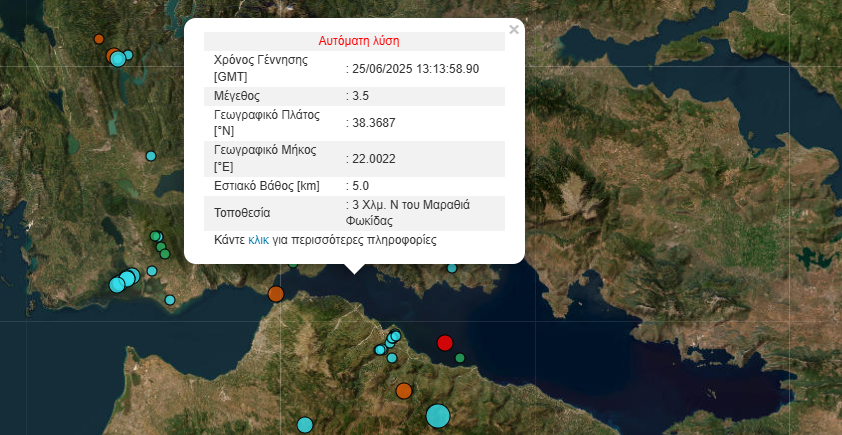Click the isolated cyan marker left of the 'Γεωγραφικό Μήκος' row
This screenshot has height=435, width=842.
[x=151, y=156]
